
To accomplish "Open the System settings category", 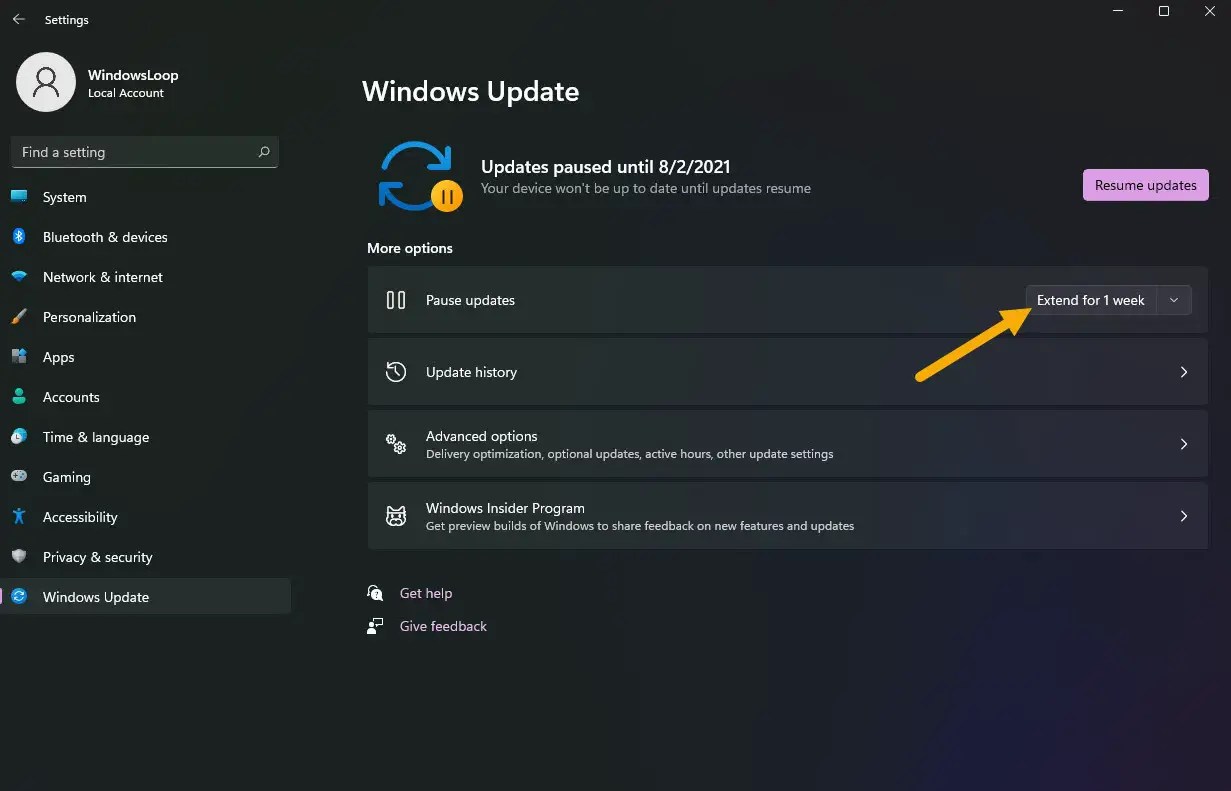I will [146, 197].
